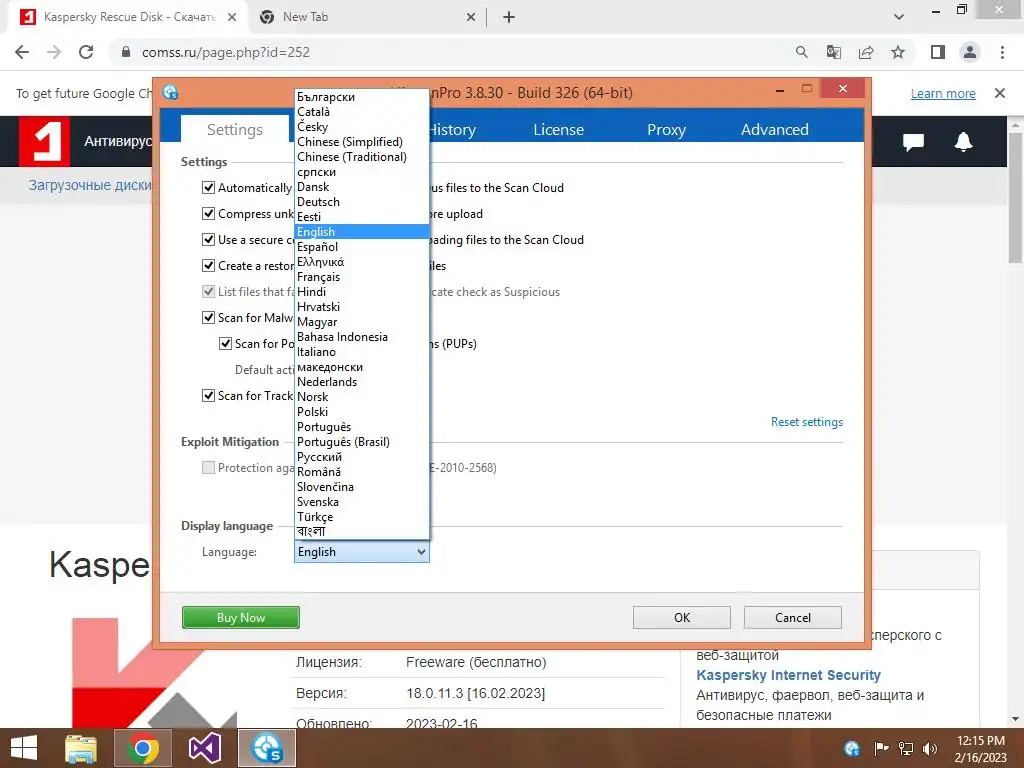This screenshot has height=768, width=1024.
Task: Click Chrome forward navigation arrow
Action: pyautogui.click(x=54, y=52)
